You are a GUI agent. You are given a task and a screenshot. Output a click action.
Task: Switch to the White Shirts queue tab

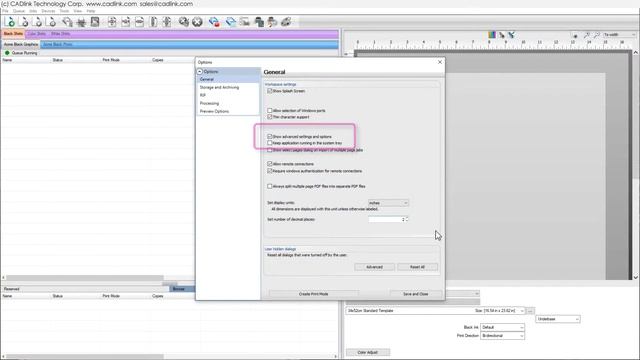point(60,34)
